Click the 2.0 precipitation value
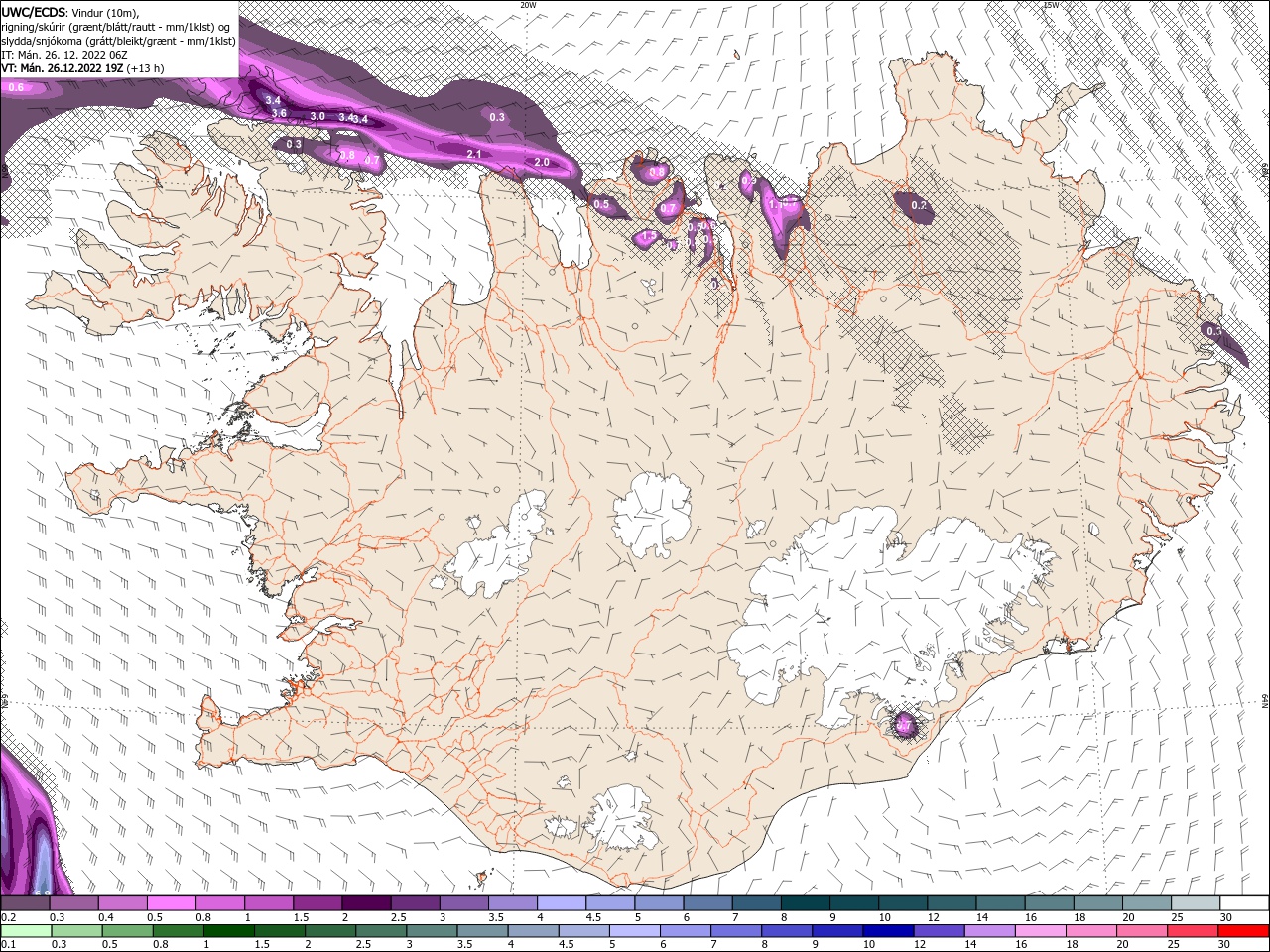 point(542,162)
